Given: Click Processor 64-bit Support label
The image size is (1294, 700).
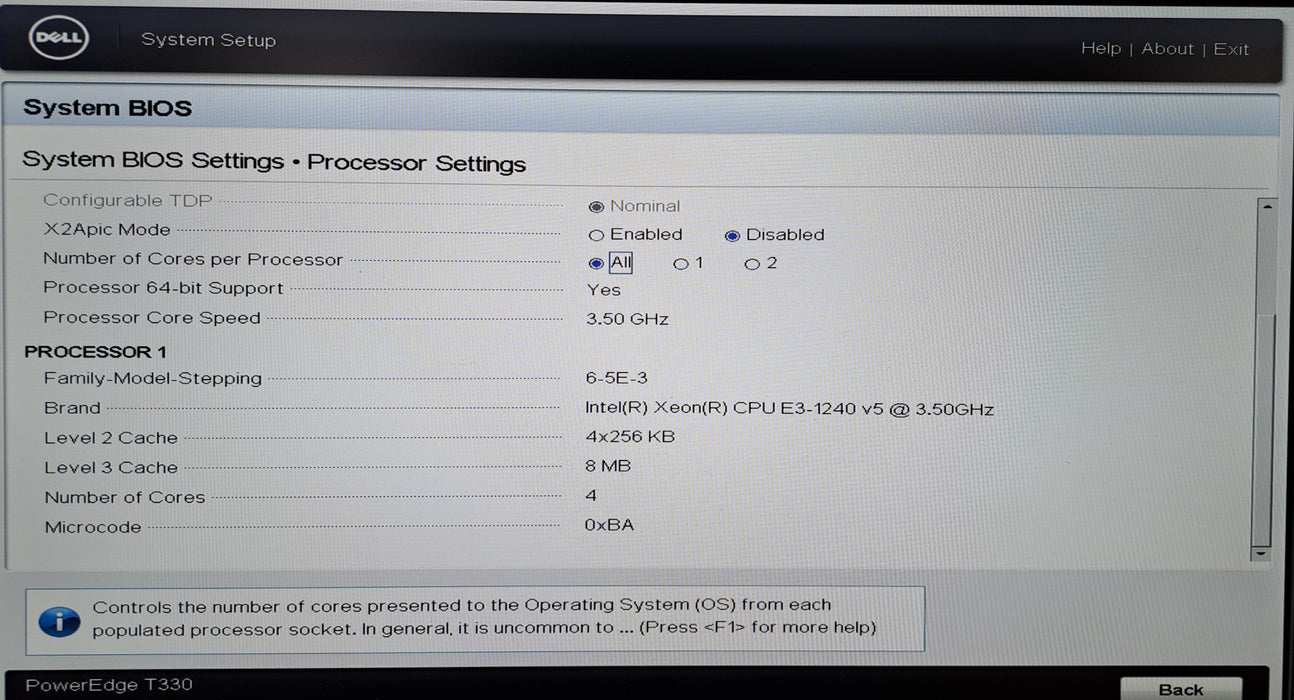Looking at the screenshot, I should 163,288.
